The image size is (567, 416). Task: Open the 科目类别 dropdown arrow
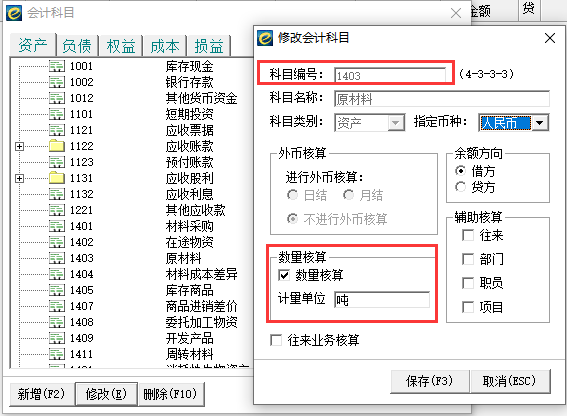coord(396,123)
